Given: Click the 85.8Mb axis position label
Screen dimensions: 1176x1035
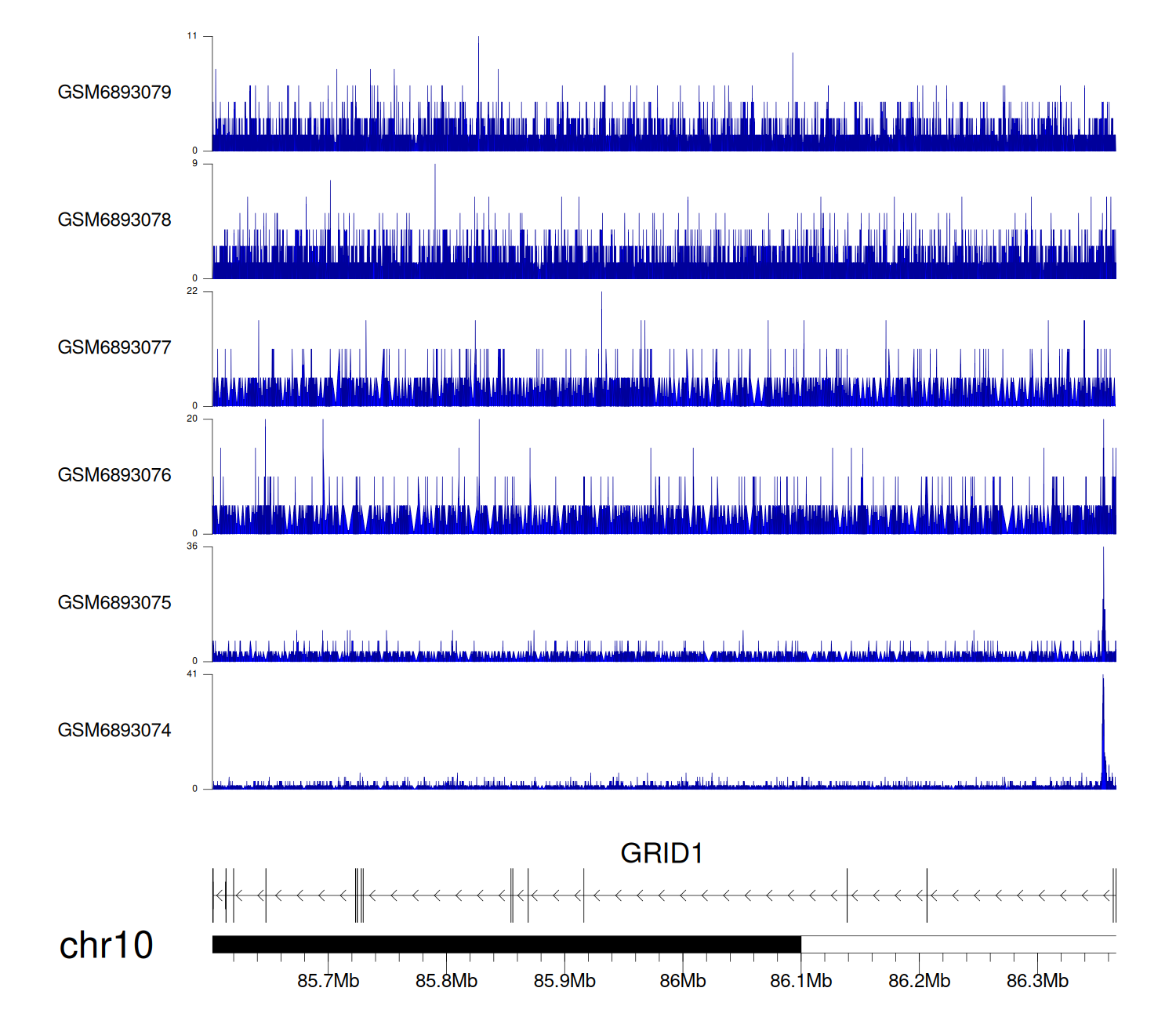Looking at the screenshot, I should point(446,981).
